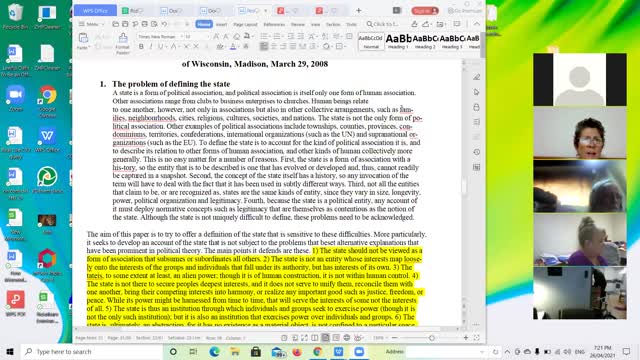Click the Windows Start button

10,351
